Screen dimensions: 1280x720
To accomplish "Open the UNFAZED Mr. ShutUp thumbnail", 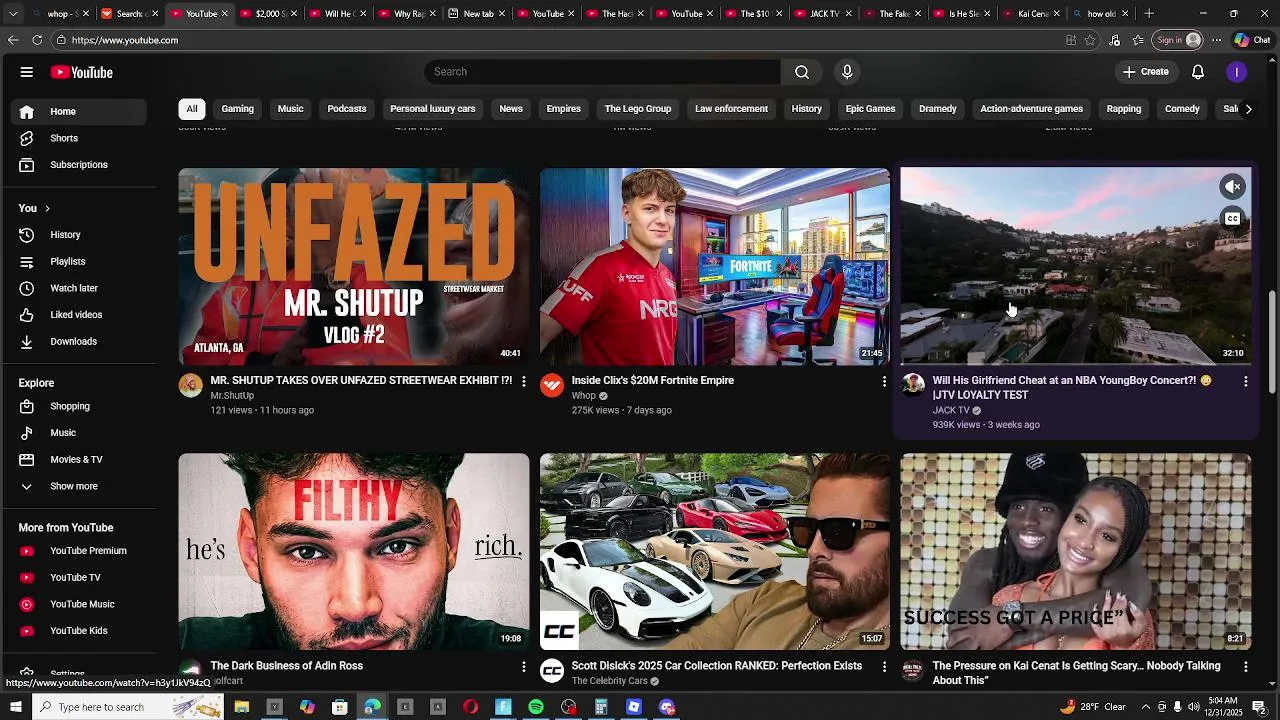I will click(354, 266).
